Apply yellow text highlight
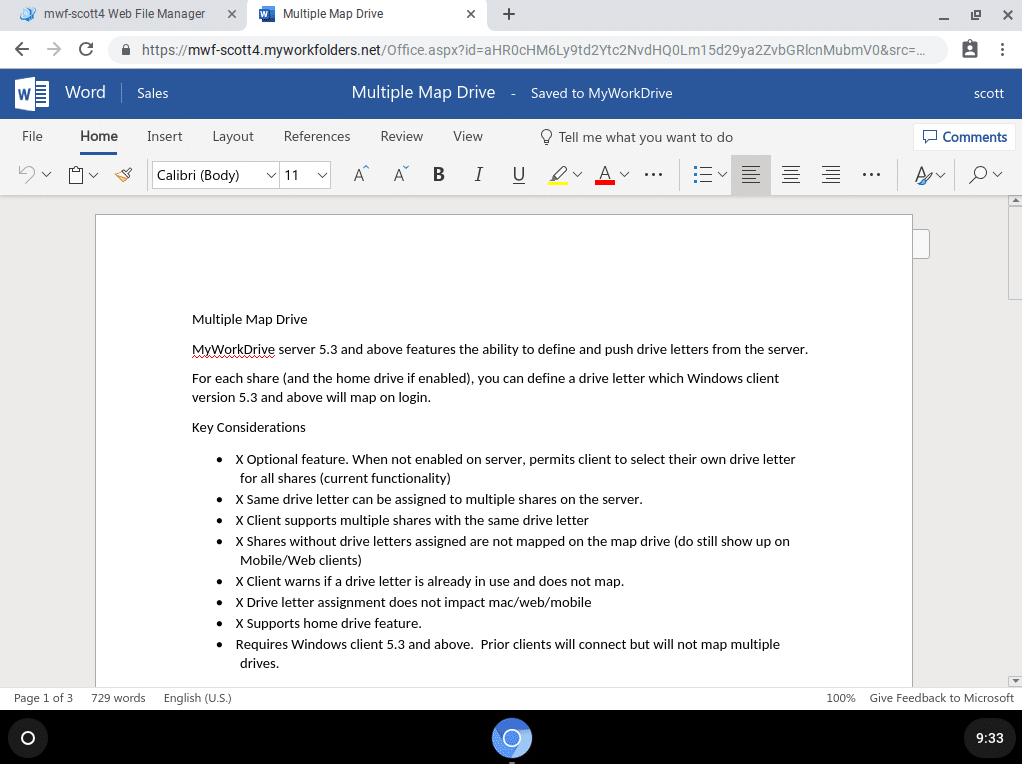The height and width of the screenshot is (764, 1022). coord(558,174)
